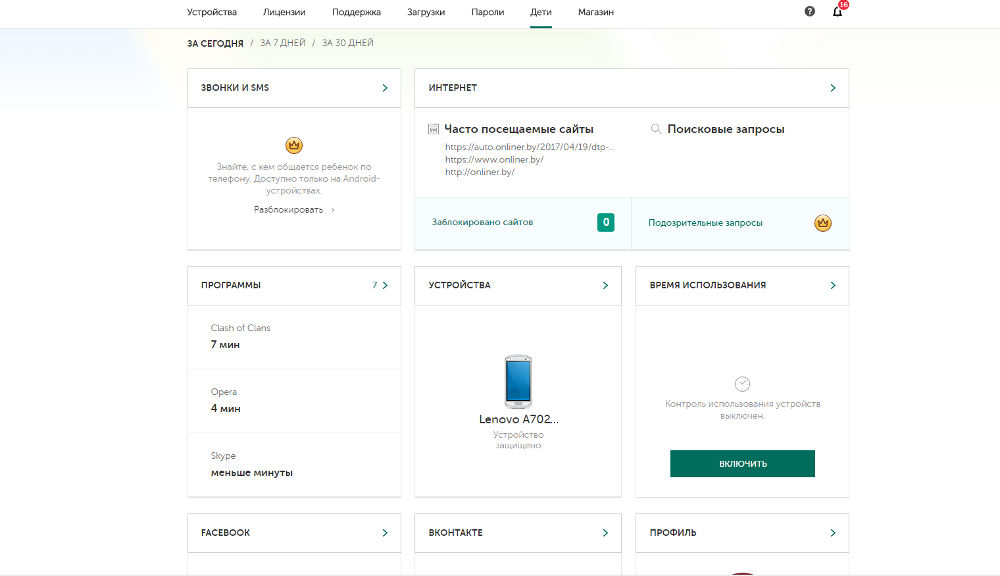This screenshot has height=576, width=1000.
Task: Click the frequently visited sites icon
Action: [x=433, y=129]
